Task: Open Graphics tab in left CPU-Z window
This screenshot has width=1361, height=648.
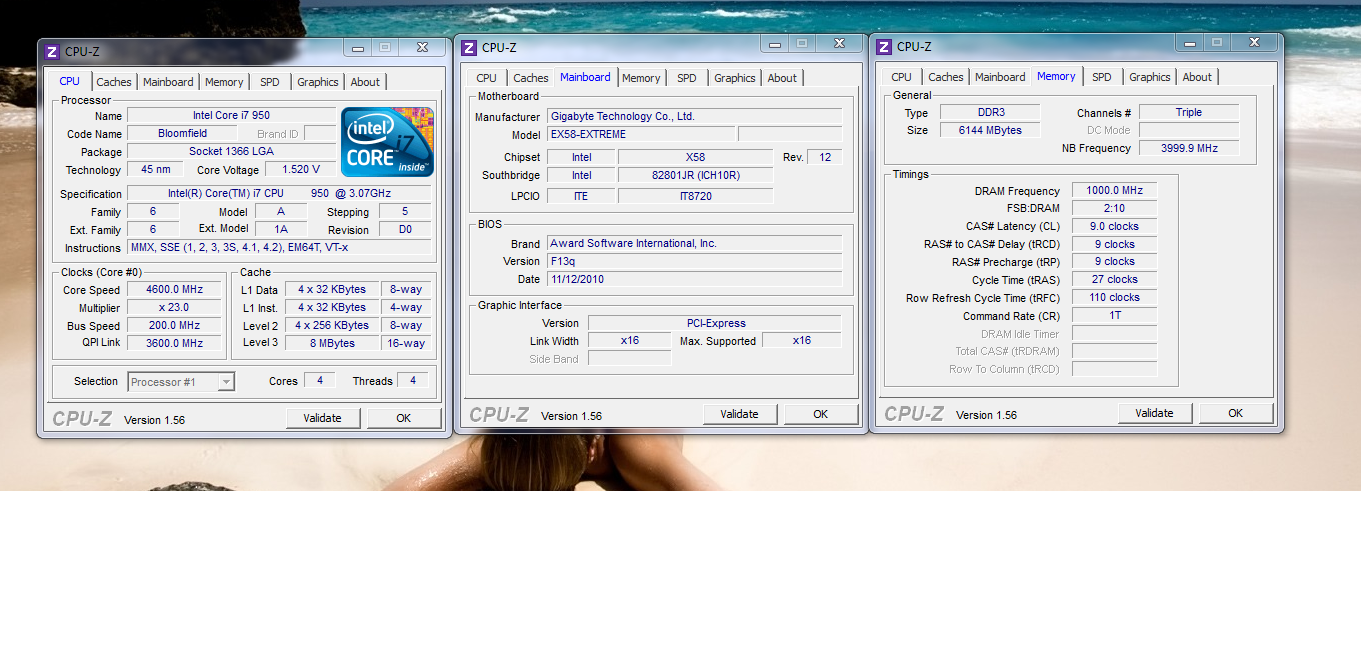Action: [318, 82]
